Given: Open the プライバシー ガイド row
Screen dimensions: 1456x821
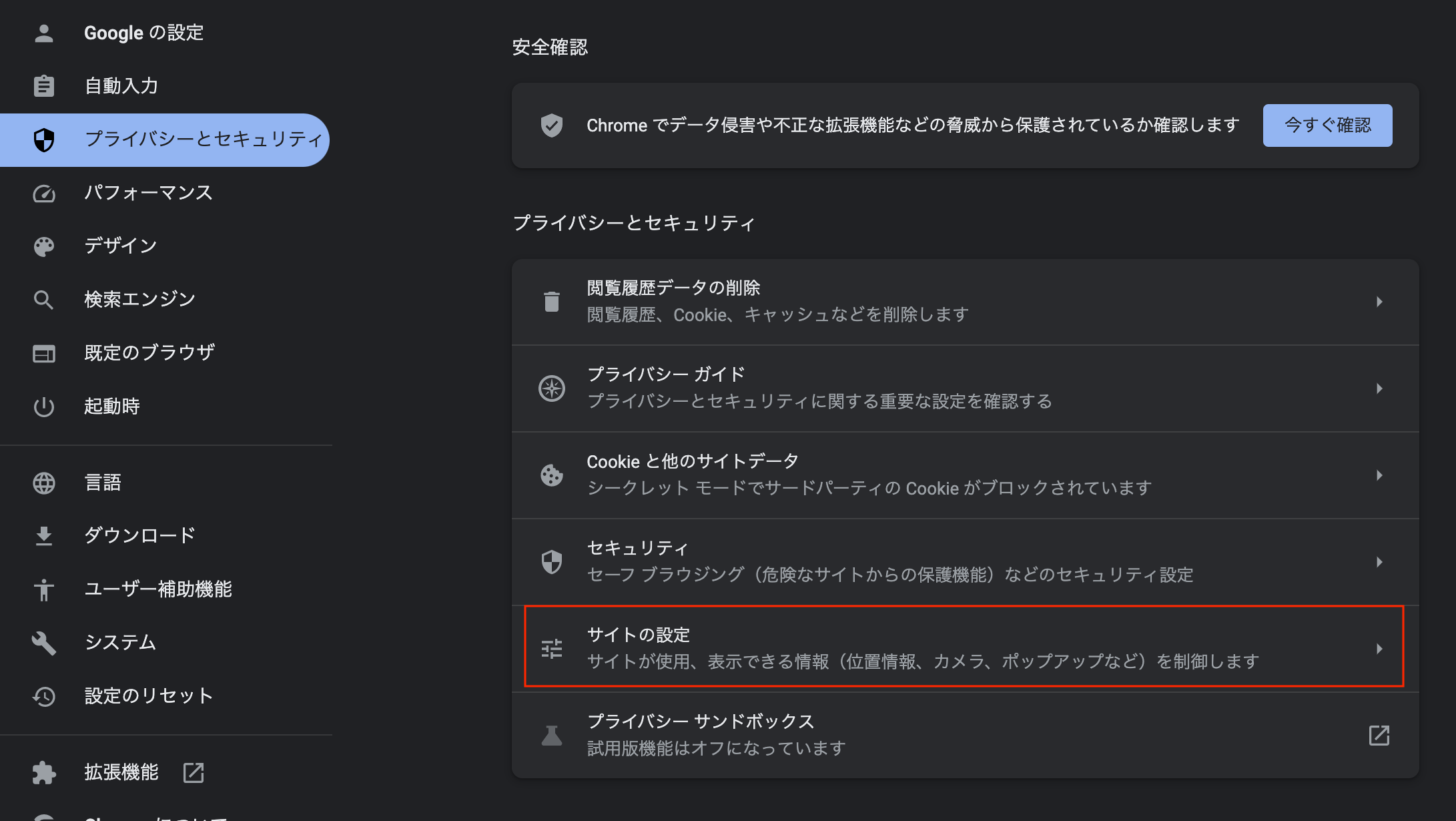Looking at the screenshot, I should point(965,388).
